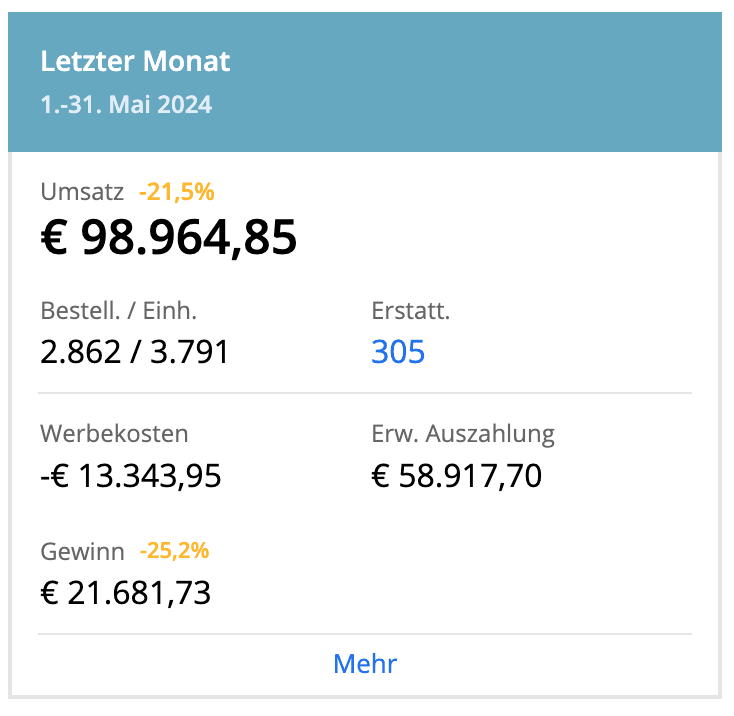The height and width of the screenshot is (716, 734).
Task: Click the -25,2% profit change indicator
Action: click(x=175, y=551)
